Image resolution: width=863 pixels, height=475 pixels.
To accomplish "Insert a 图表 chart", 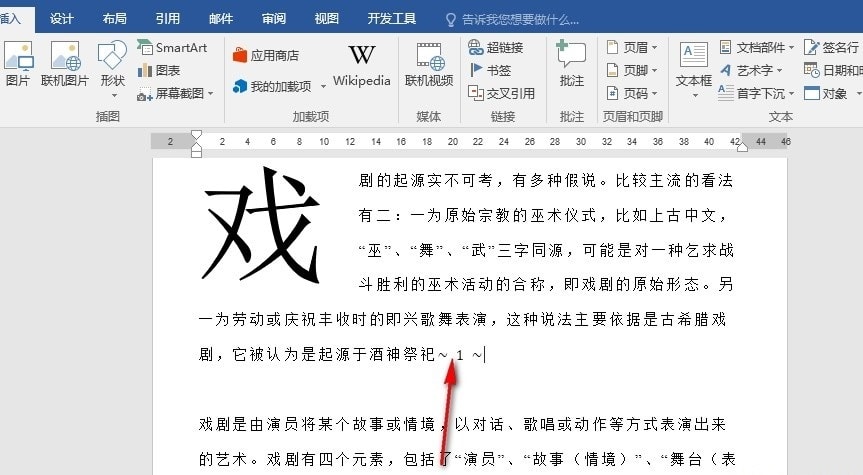I will coord(159,70).
